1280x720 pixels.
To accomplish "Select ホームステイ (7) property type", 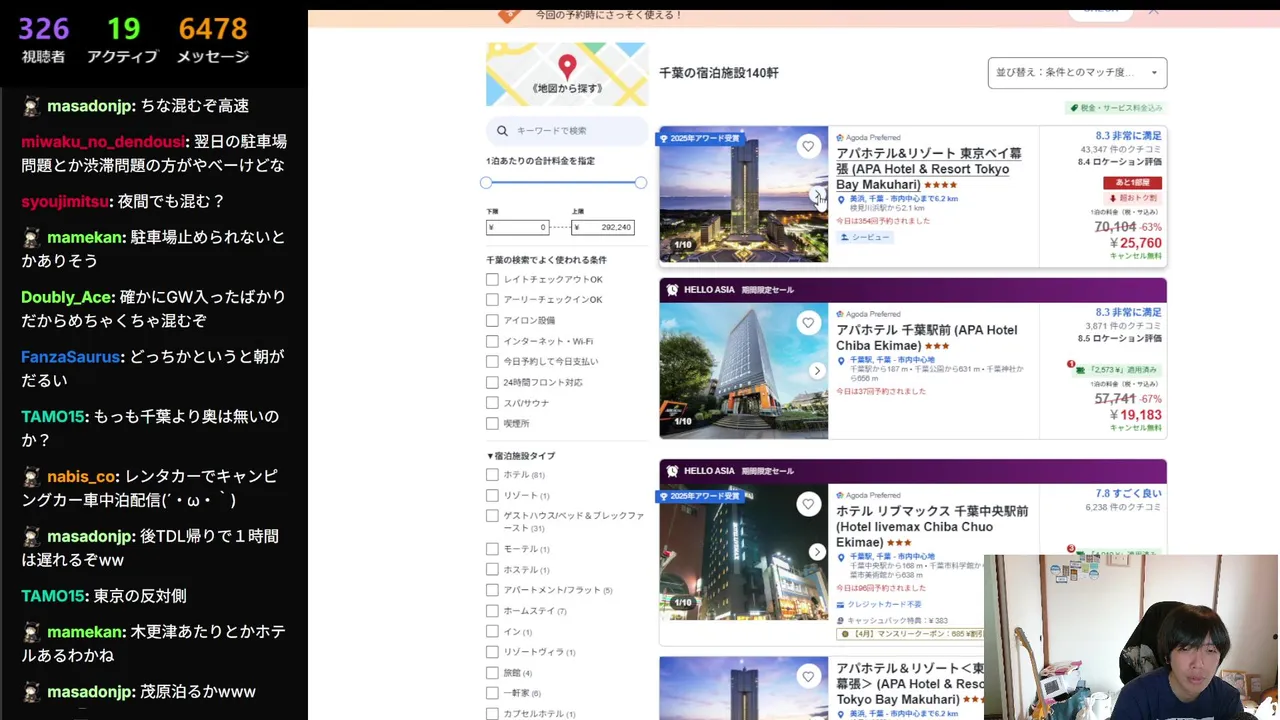I will coord(492,611).
